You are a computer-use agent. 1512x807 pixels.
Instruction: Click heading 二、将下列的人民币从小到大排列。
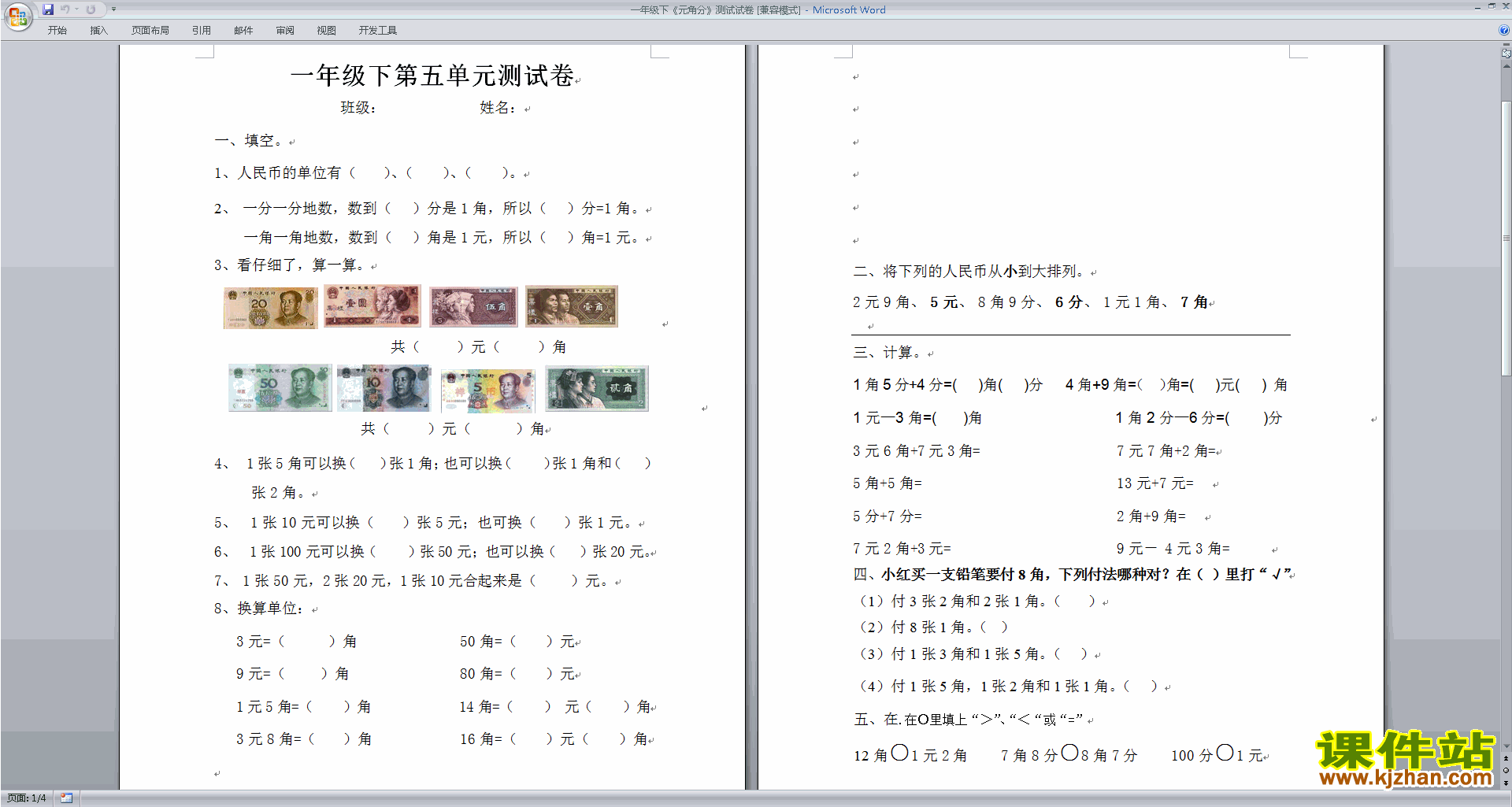pos(969,272)
